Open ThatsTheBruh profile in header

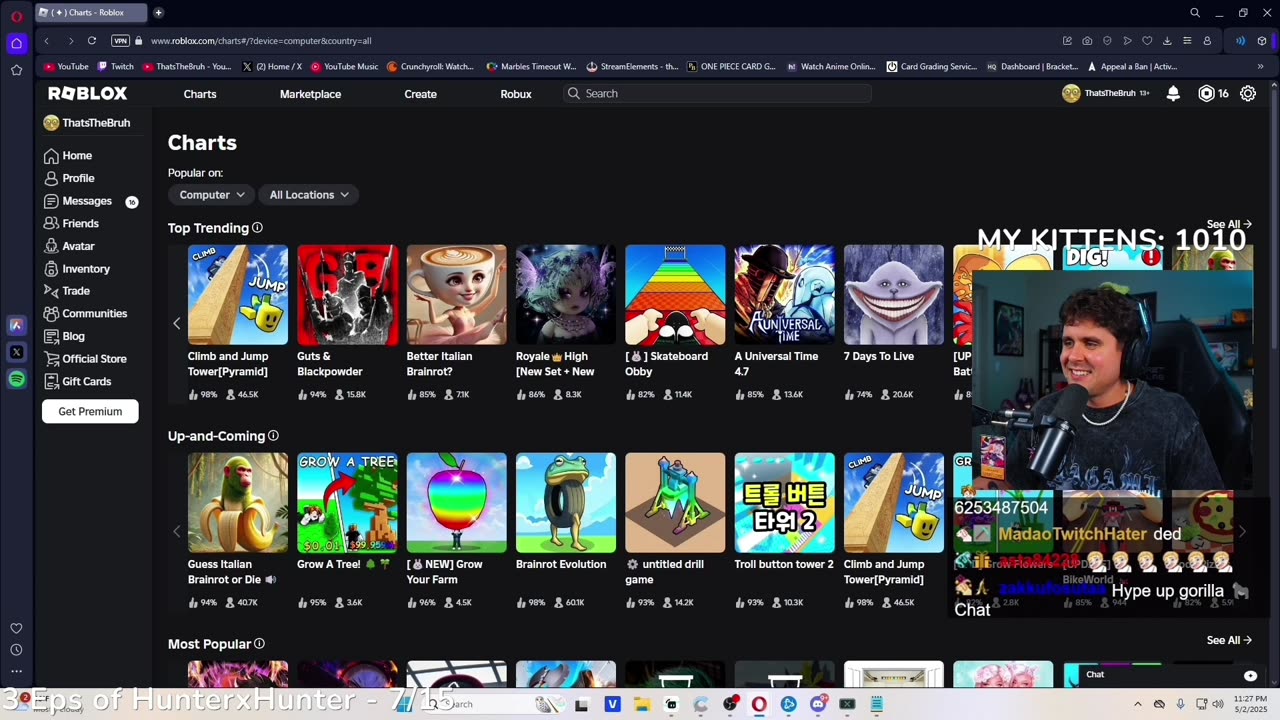(1105, 93)
